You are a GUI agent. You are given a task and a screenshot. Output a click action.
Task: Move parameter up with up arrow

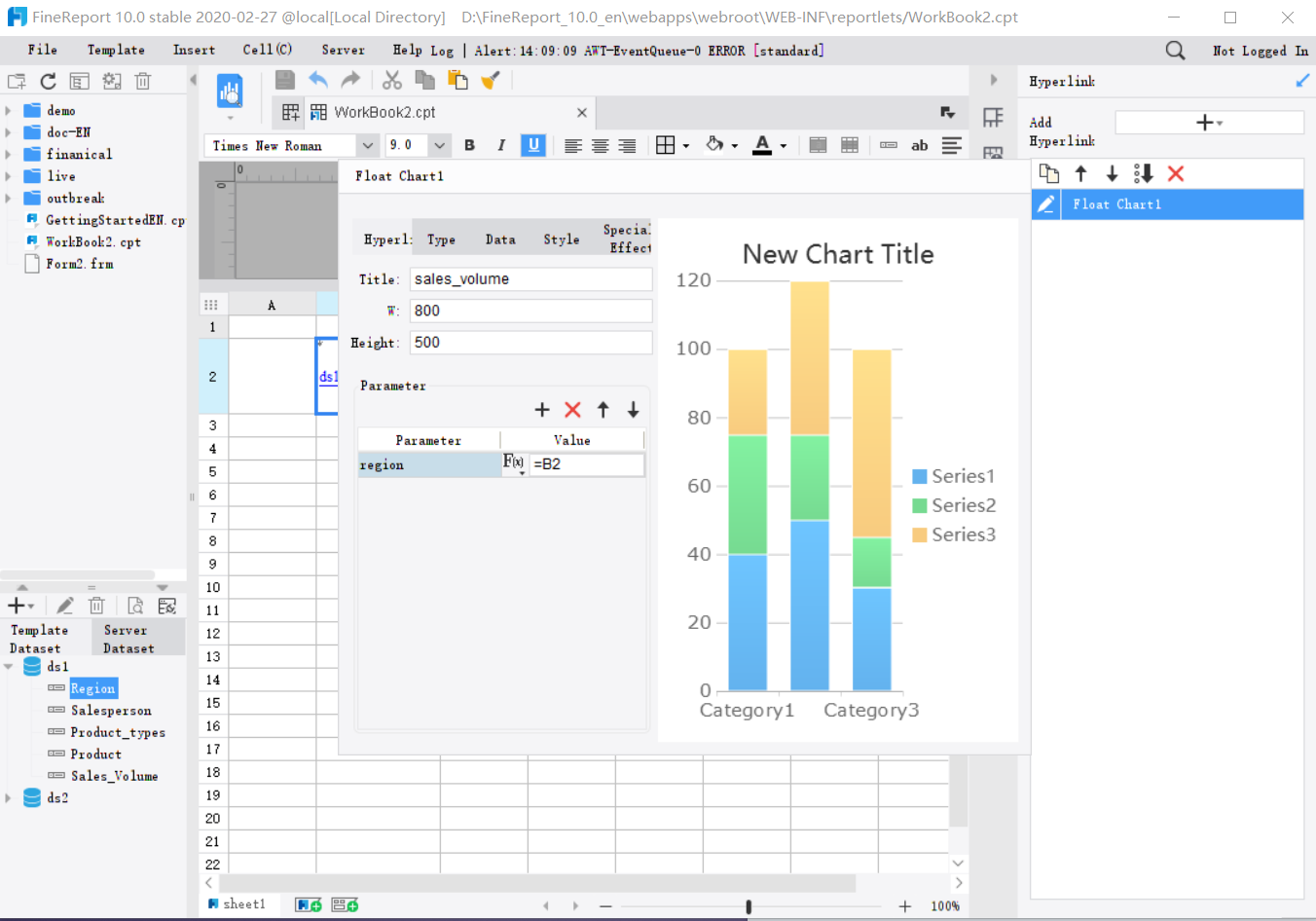(603, 410)
